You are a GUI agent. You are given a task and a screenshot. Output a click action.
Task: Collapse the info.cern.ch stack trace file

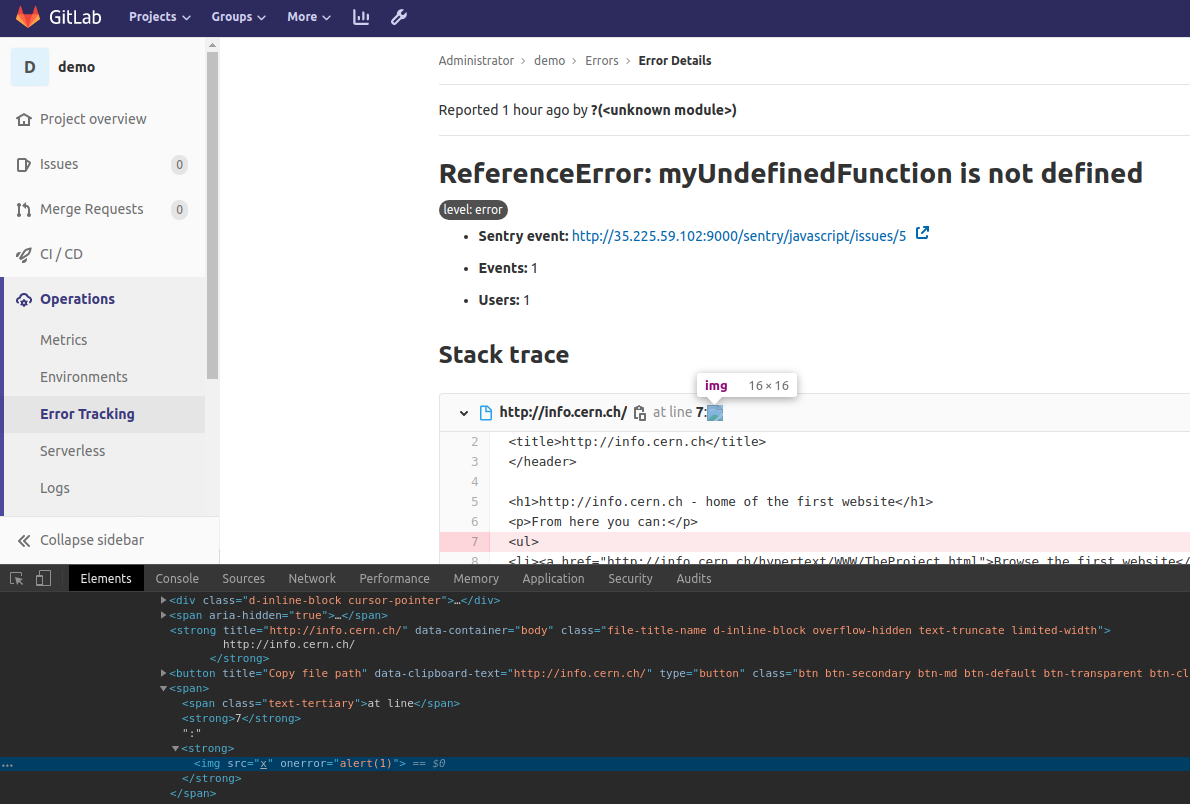click(x=464, y=413)
